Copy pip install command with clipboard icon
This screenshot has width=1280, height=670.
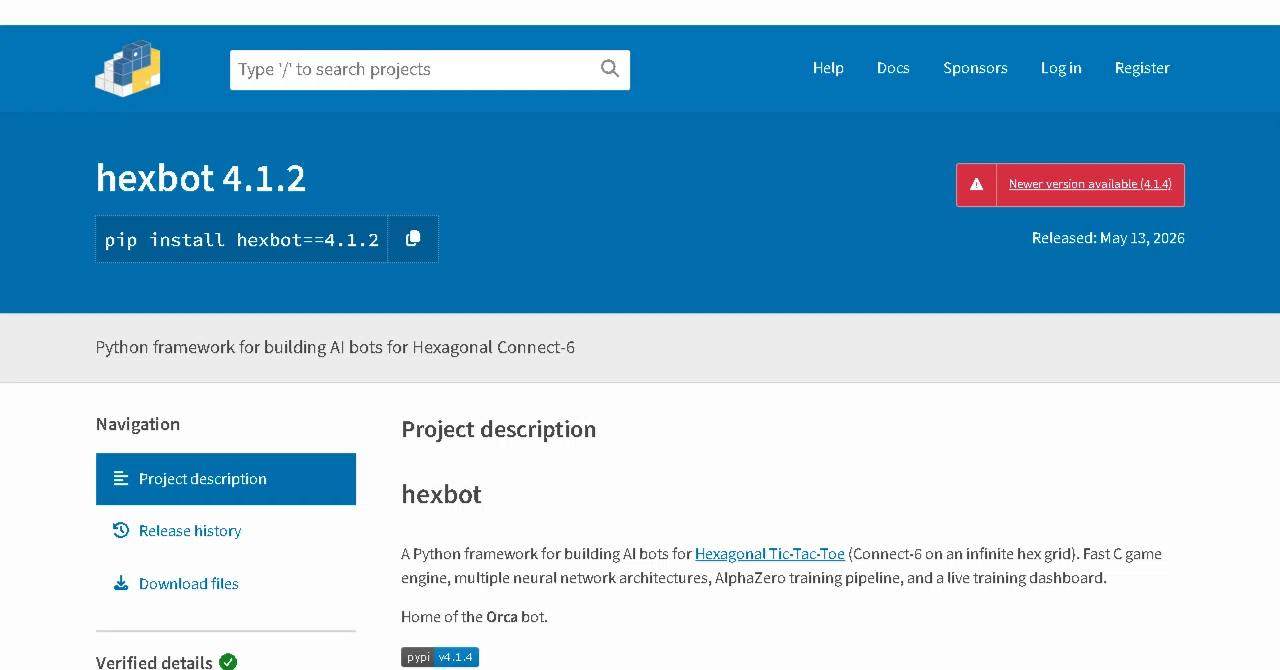coord(413,239)
